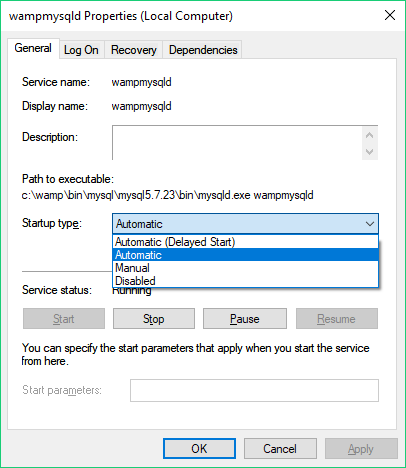The width and height of the screenshot is (406, 468).
Task: Confirm changes with OK
Action: pyautogui.click(x=199, y=449)
